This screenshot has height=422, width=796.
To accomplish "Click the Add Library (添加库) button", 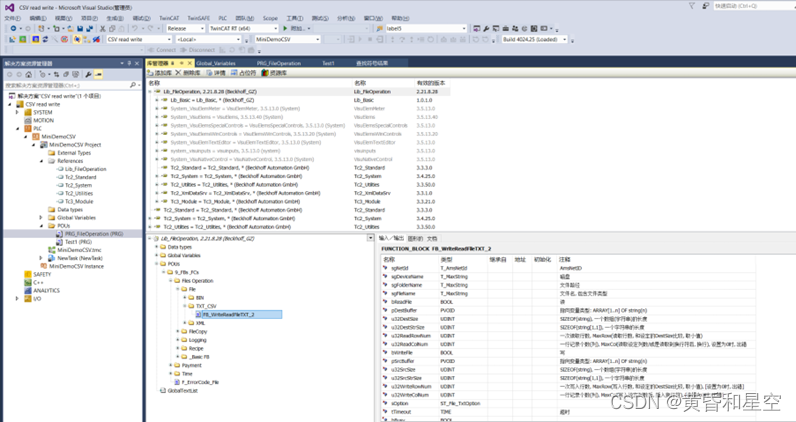I will [159, 73].
